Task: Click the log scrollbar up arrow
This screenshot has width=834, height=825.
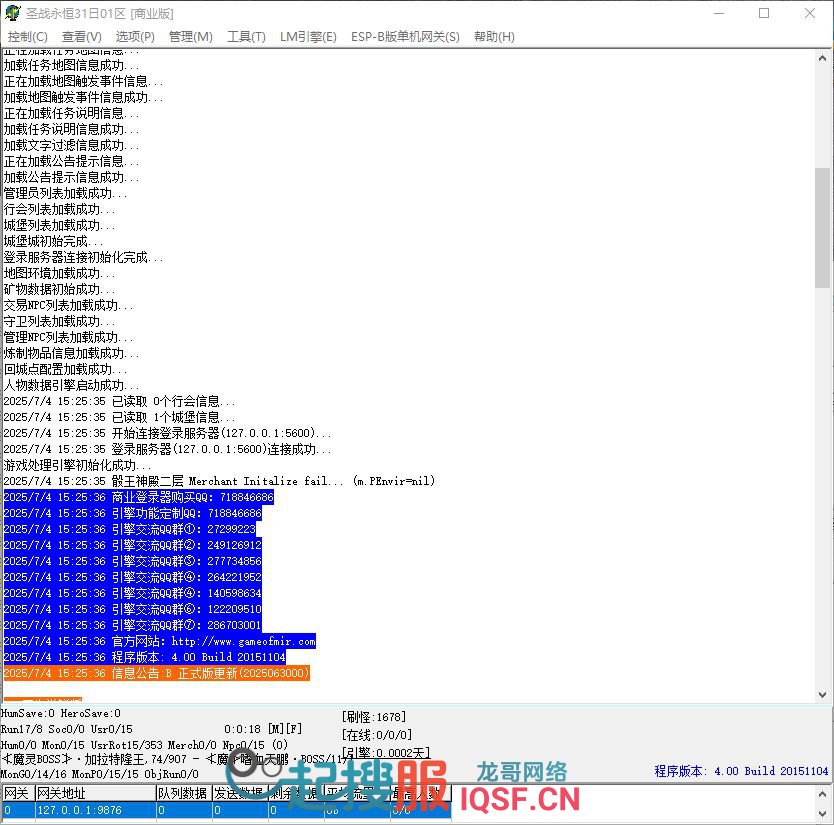Action: point(823,56)
